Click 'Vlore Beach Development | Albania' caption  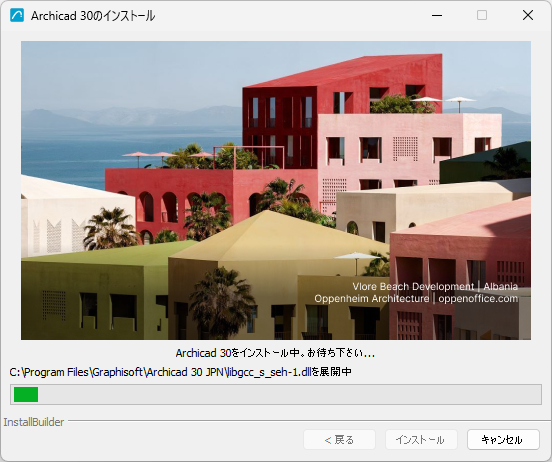(x=435, y=287)
